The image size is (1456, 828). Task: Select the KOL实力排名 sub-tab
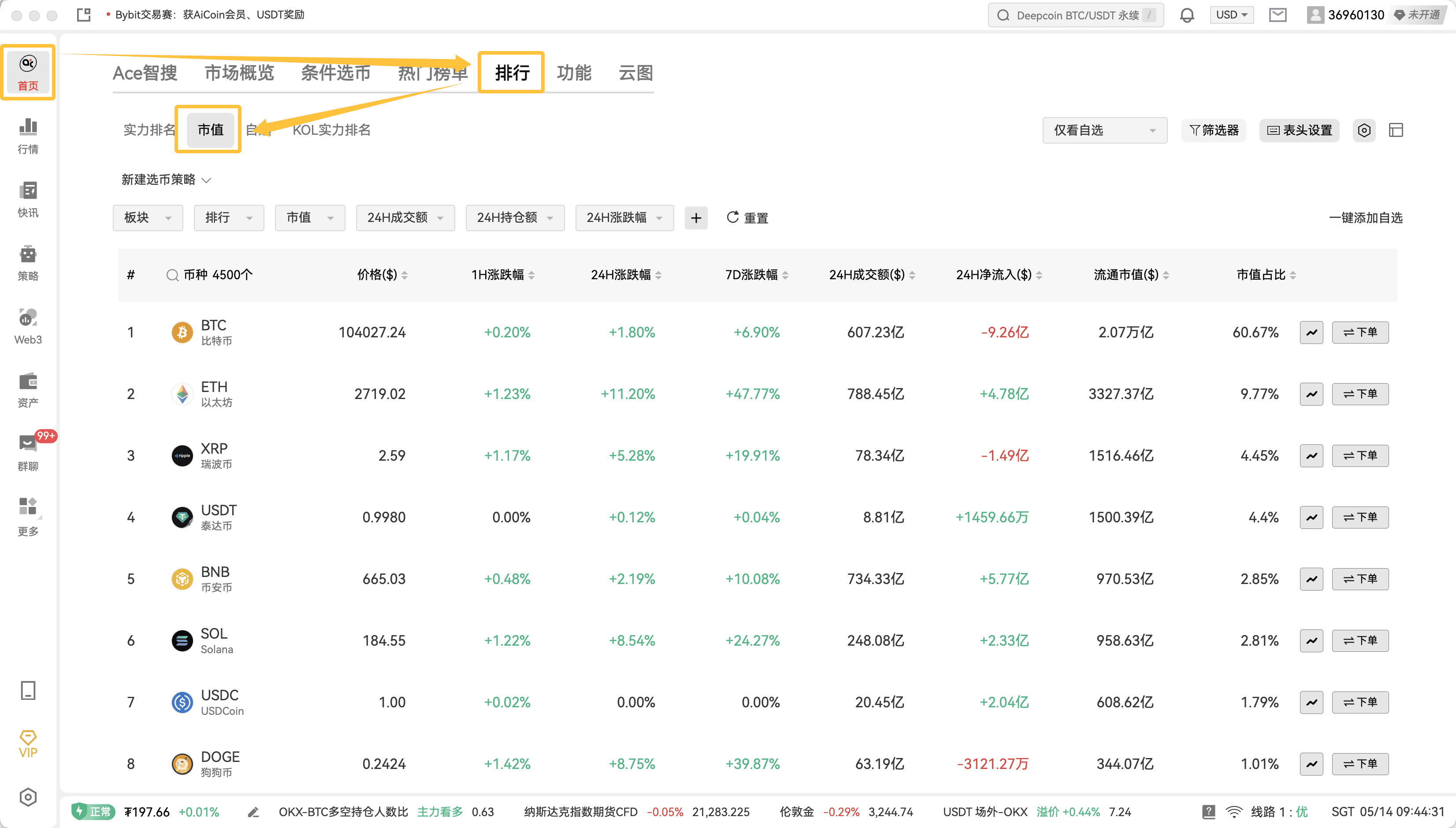click(332, 130)
